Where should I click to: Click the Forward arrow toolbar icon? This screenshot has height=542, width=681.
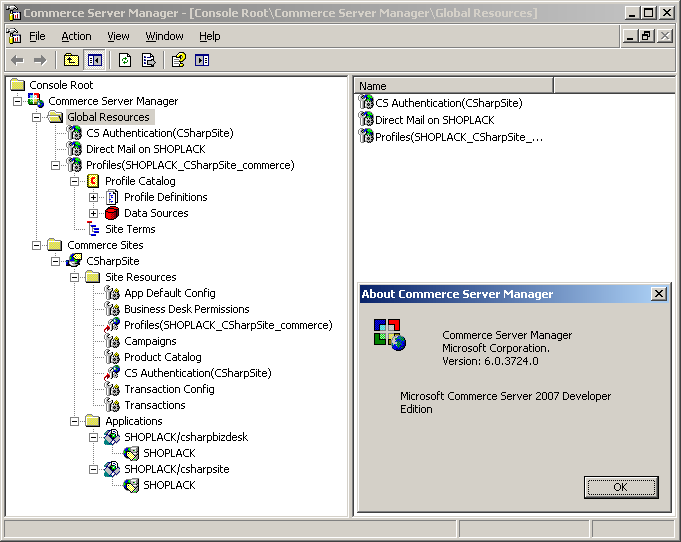click(x=40, y=60)
